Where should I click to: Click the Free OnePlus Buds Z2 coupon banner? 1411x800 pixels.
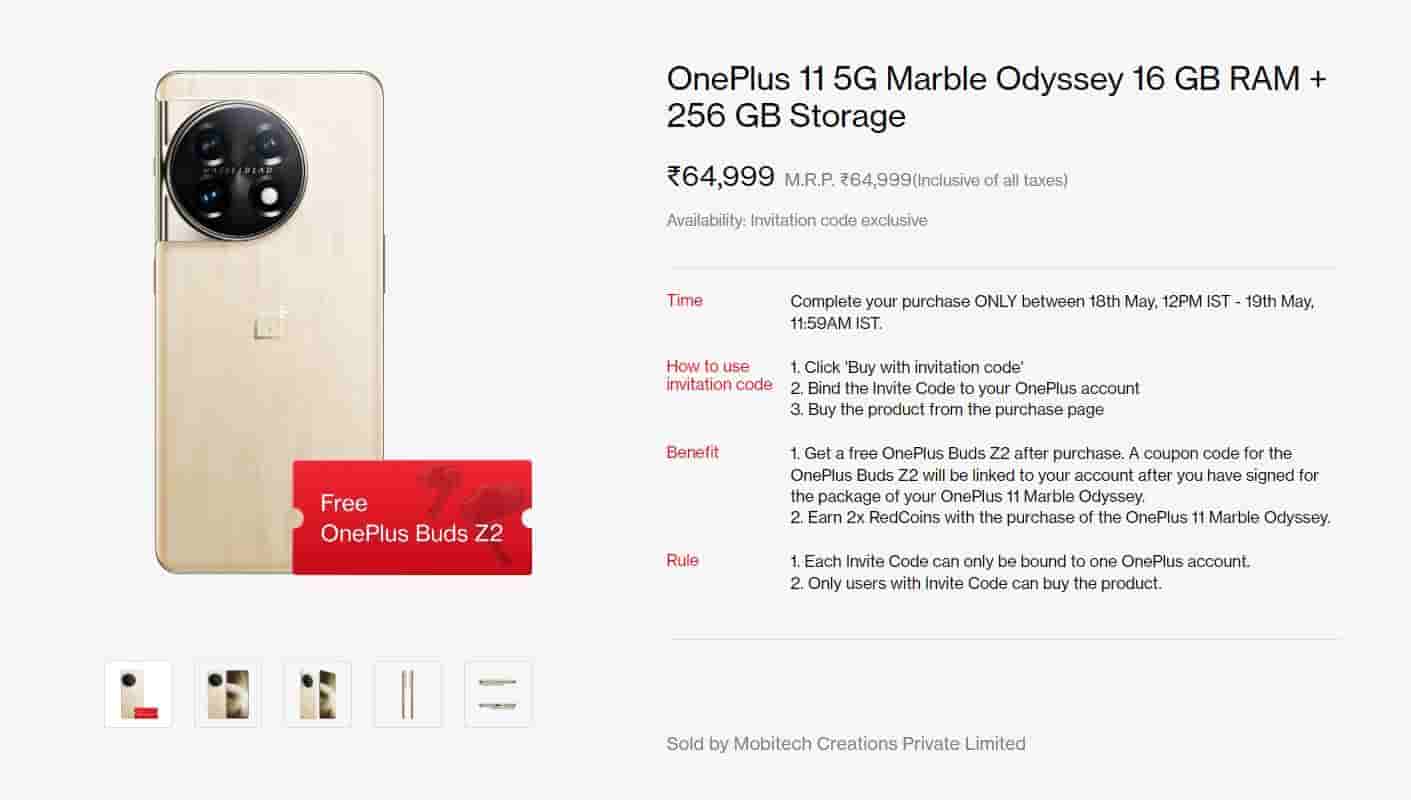coord(410,517)
